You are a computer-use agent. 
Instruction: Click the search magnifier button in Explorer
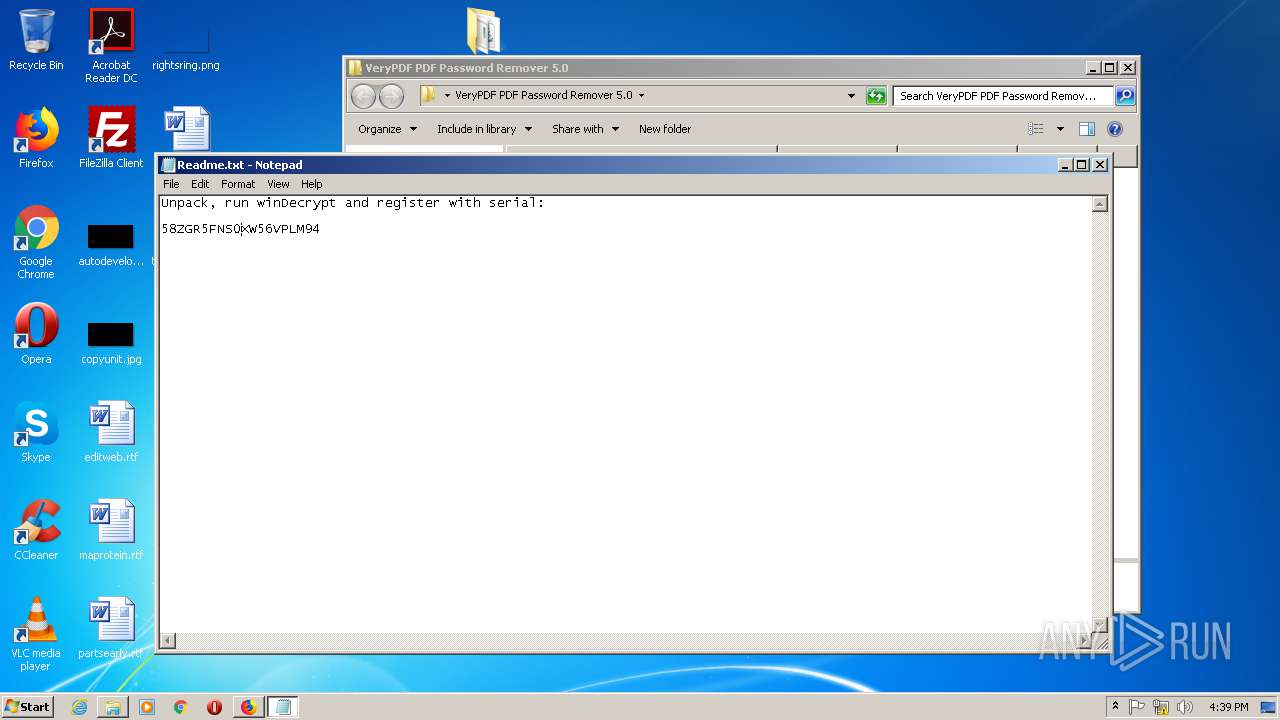pyautogui.click(x=1125, y=96)
